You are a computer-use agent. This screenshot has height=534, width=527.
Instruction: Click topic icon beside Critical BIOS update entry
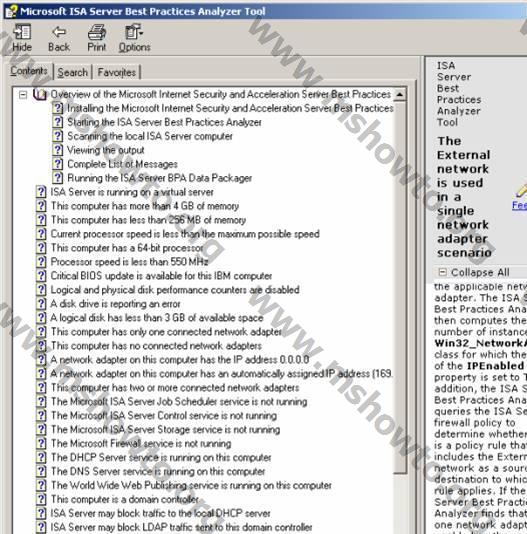(x=41, y=276)
